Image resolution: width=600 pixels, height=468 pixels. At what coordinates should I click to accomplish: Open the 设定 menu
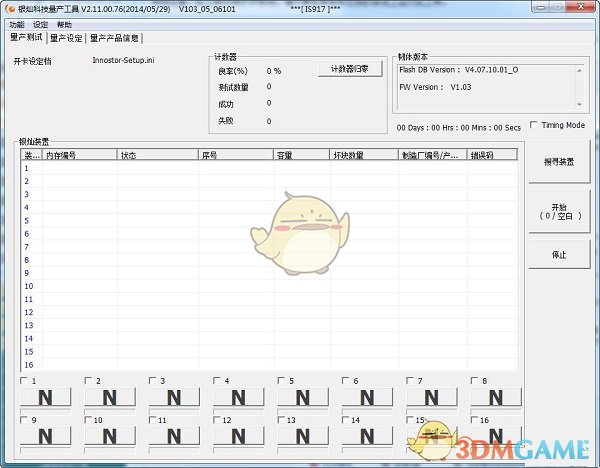[x=40, y=25]
